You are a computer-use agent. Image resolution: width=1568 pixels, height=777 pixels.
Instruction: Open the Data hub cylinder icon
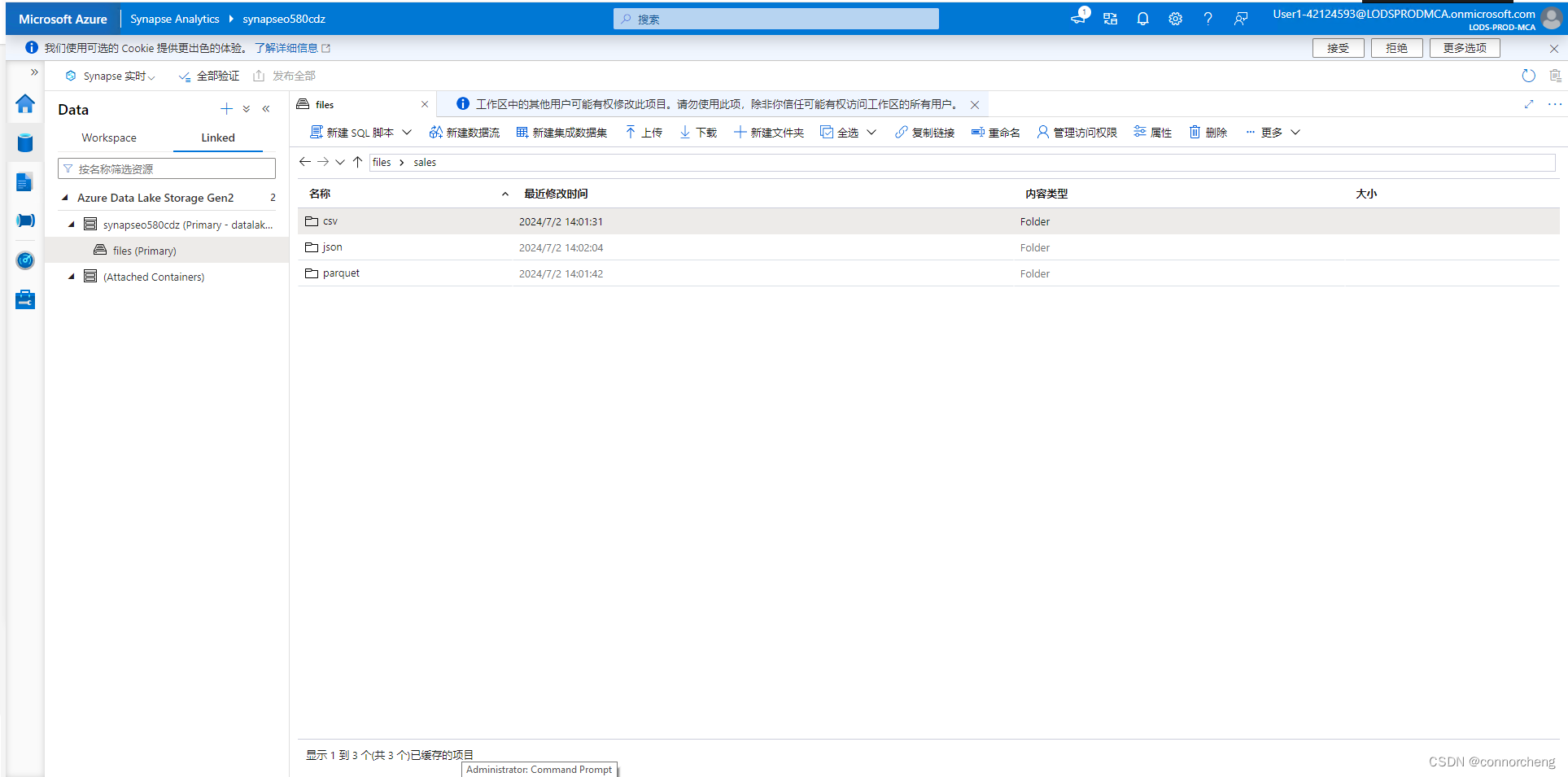click(25, 143)
